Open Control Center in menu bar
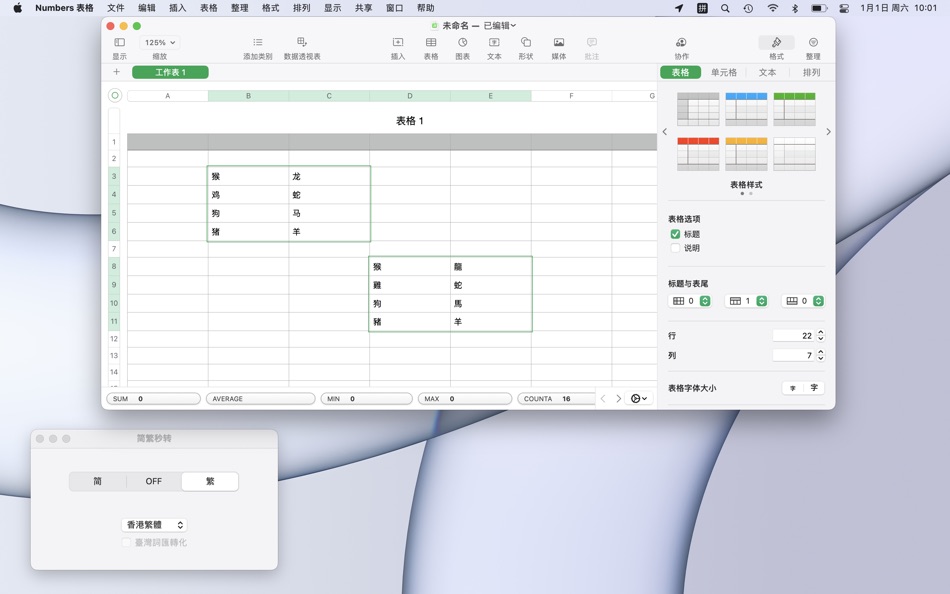The image size is (950, 594). point(844,8)
